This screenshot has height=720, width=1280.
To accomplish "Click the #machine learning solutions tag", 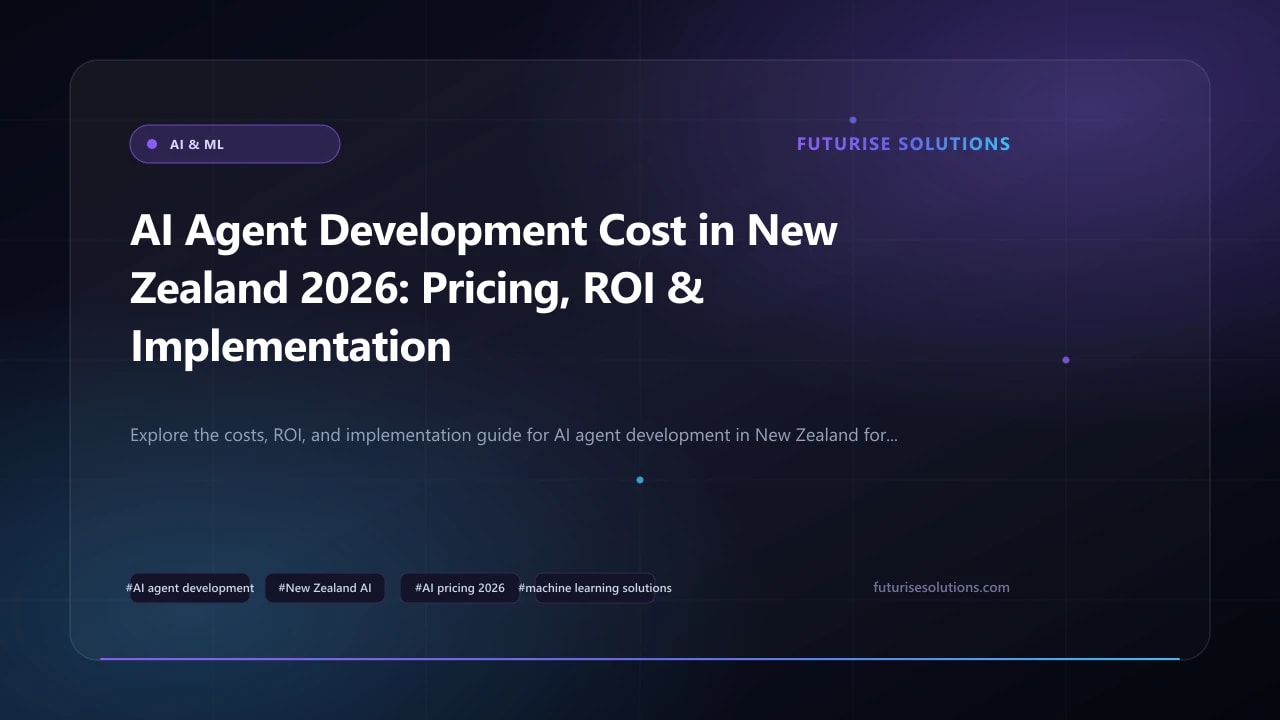I will click(595, 588).
